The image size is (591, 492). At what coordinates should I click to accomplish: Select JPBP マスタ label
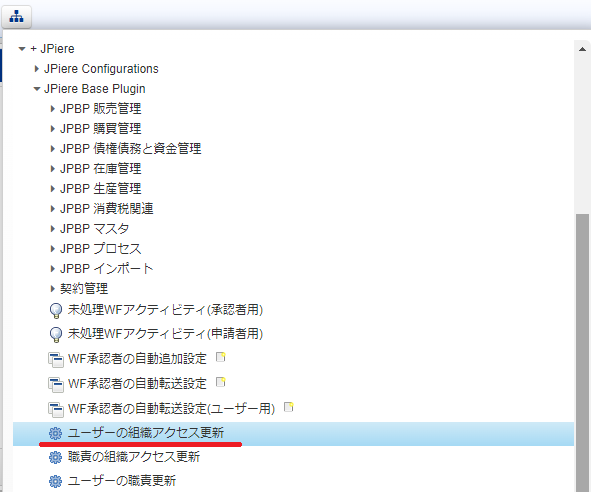pos(95,228)
